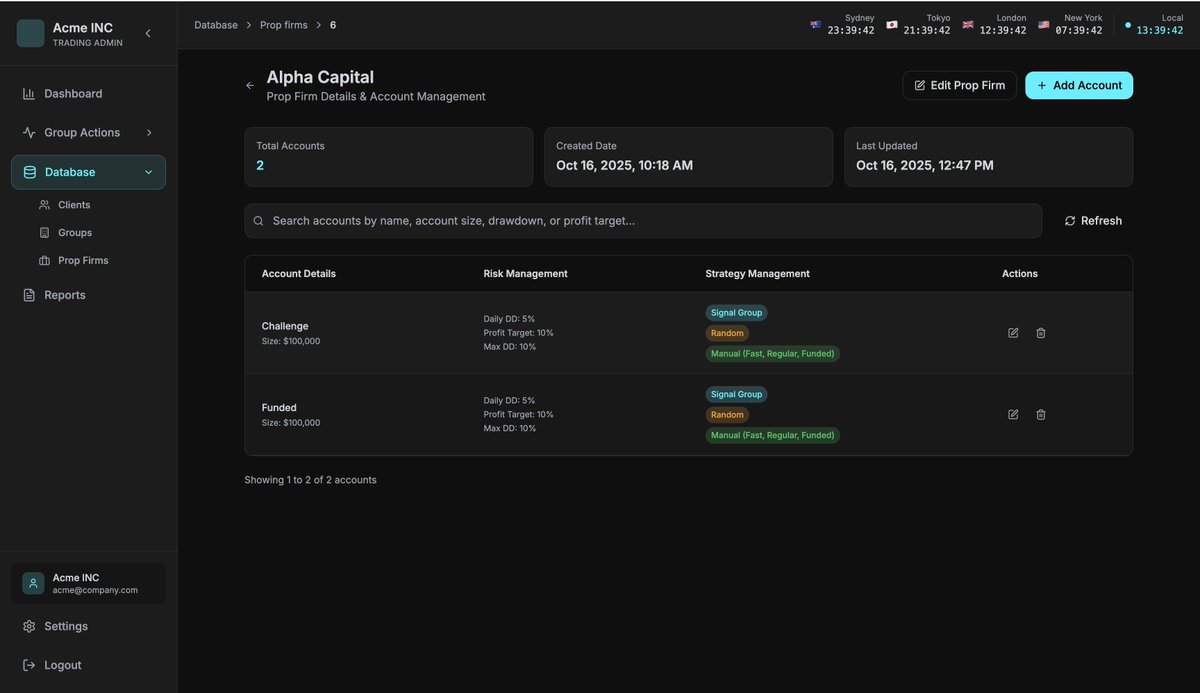Navigate to Prop firms breadcrumb link
The height and width of the screenshot is (693, 1200).
(284, 25)
